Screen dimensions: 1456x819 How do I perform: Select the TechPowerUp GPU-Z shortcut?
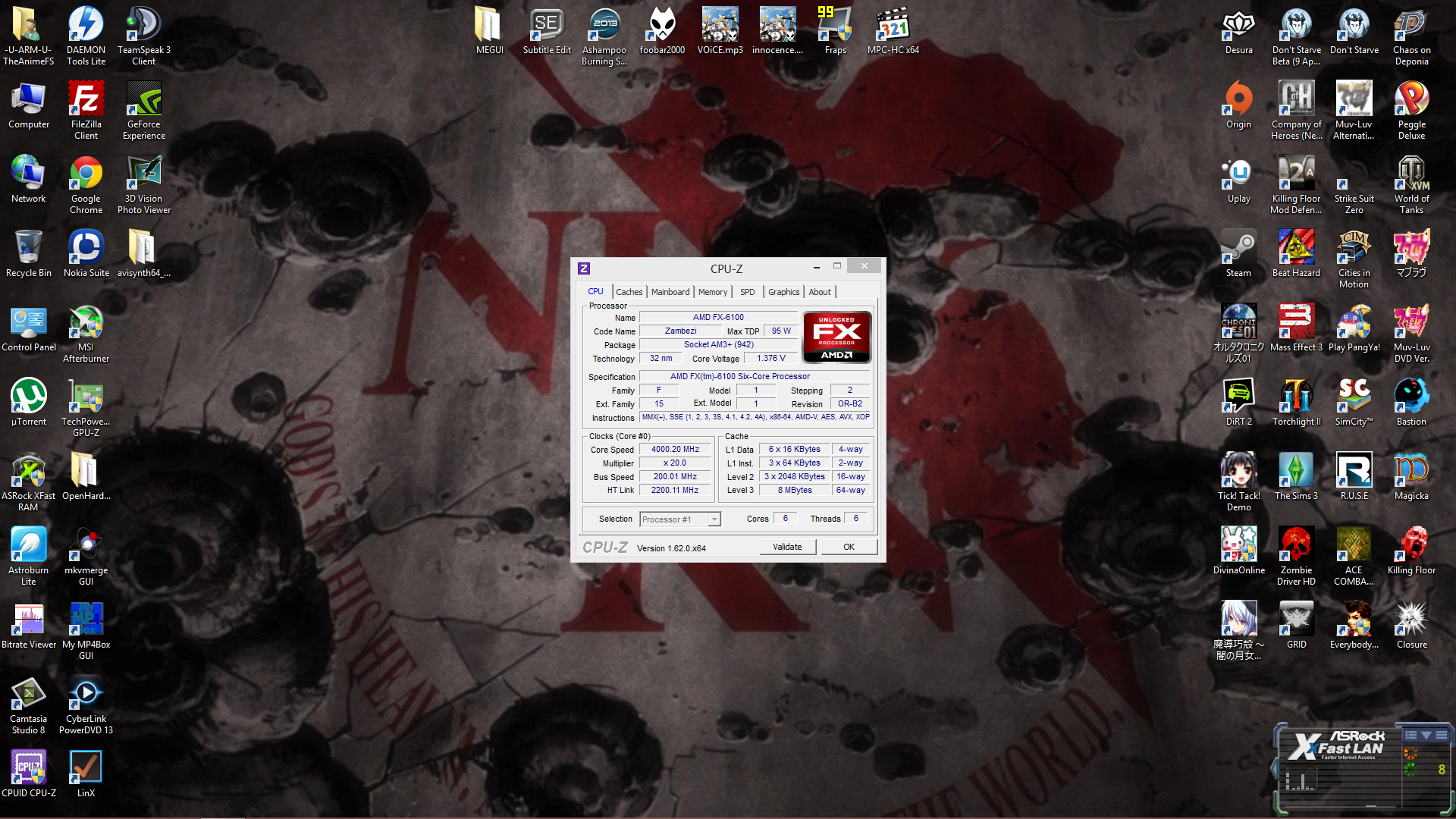[x=86, y=399]
